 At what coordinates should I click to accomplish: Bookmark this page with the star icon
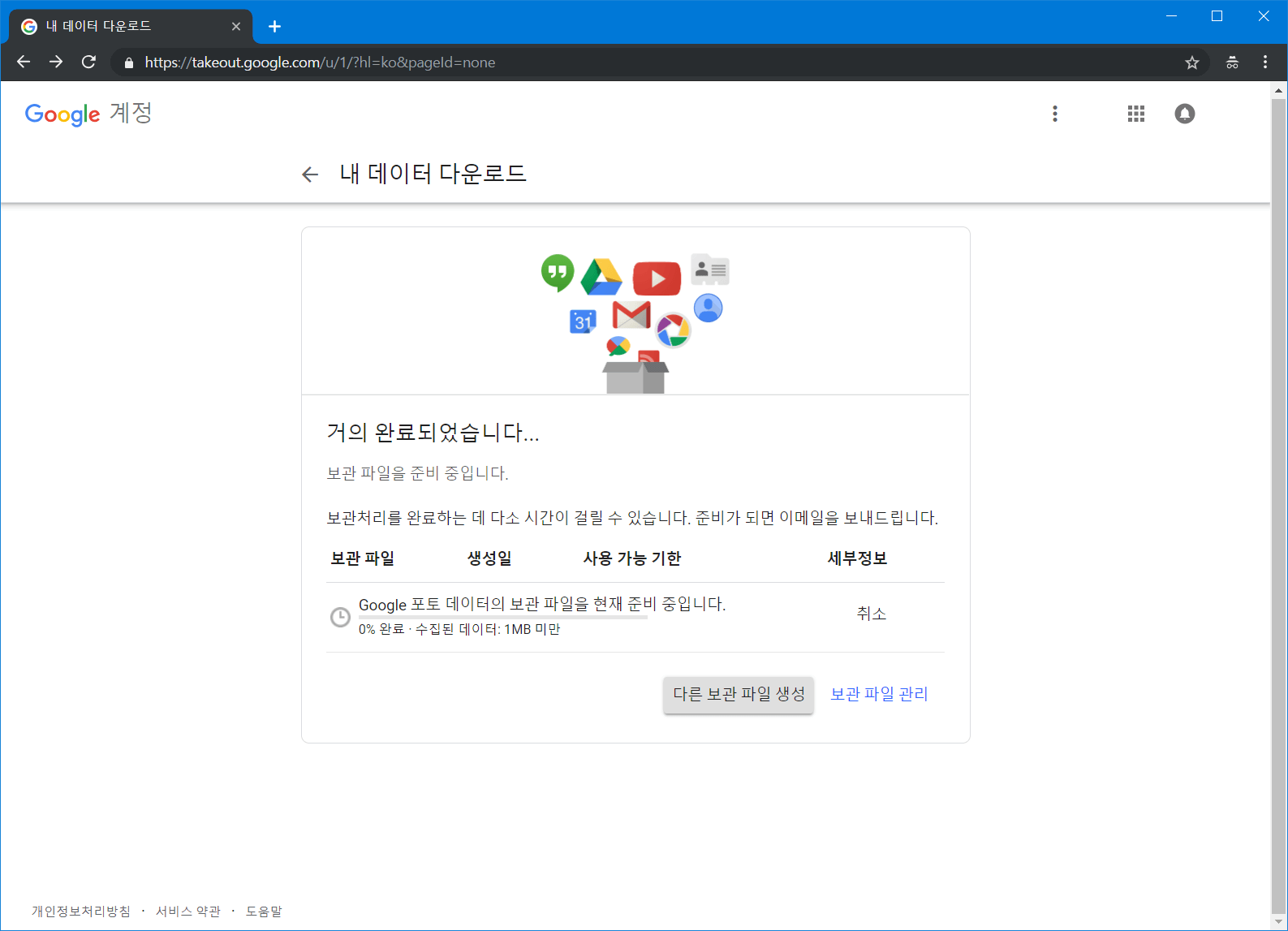(1191, 62)
